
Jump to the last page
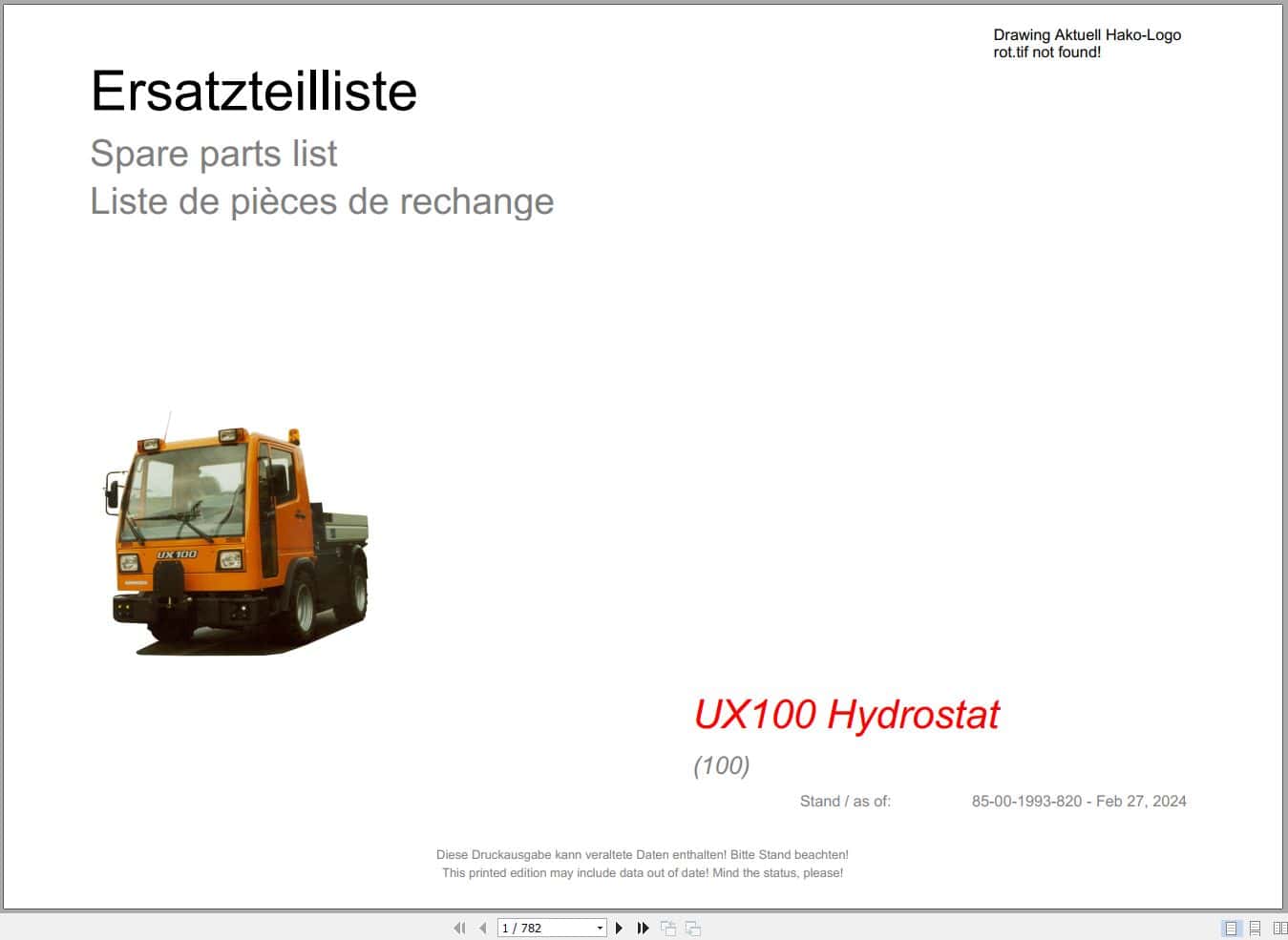coord(642,928)
